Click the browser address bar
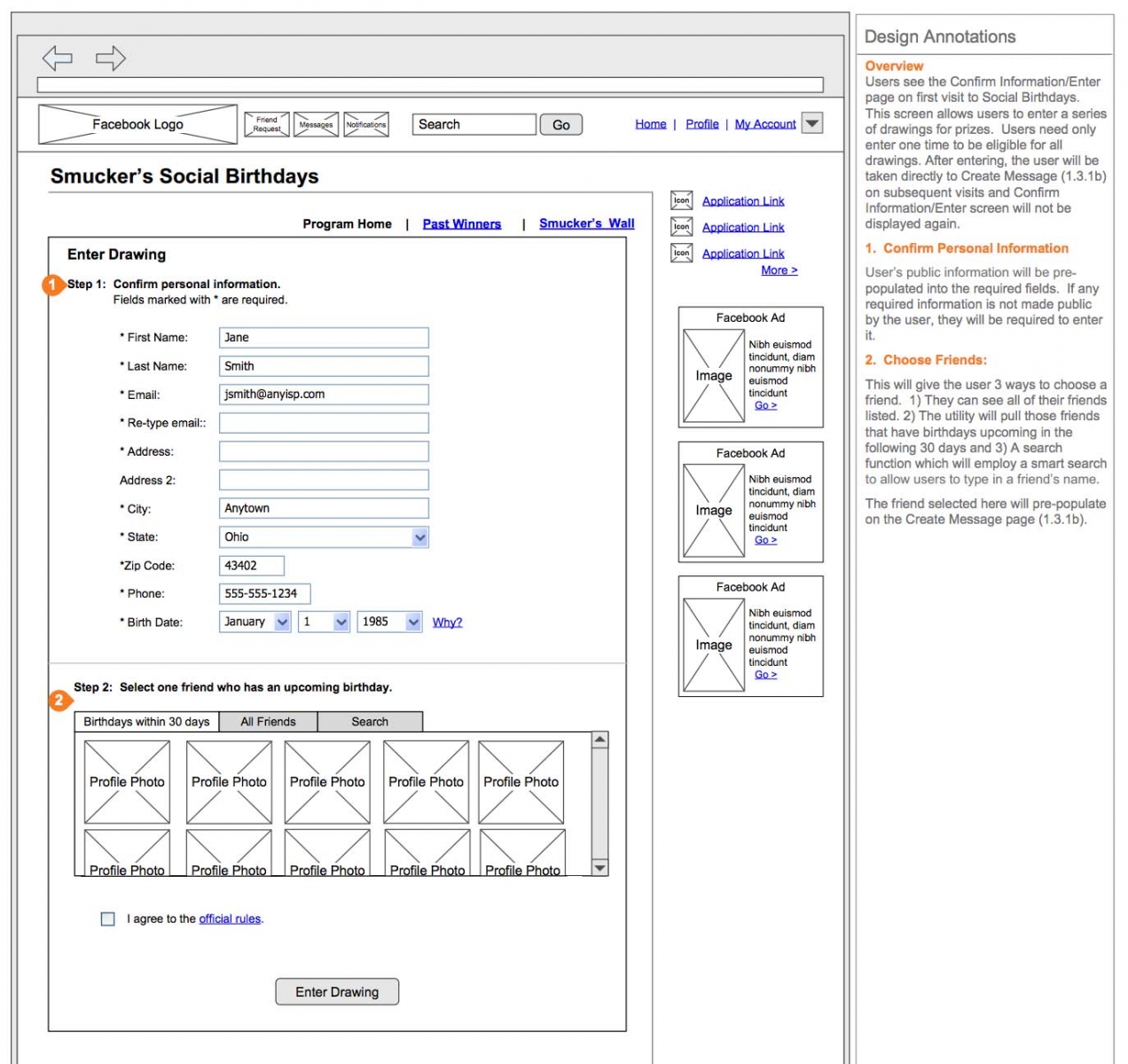1128x1064 pixels. [430, 85]
